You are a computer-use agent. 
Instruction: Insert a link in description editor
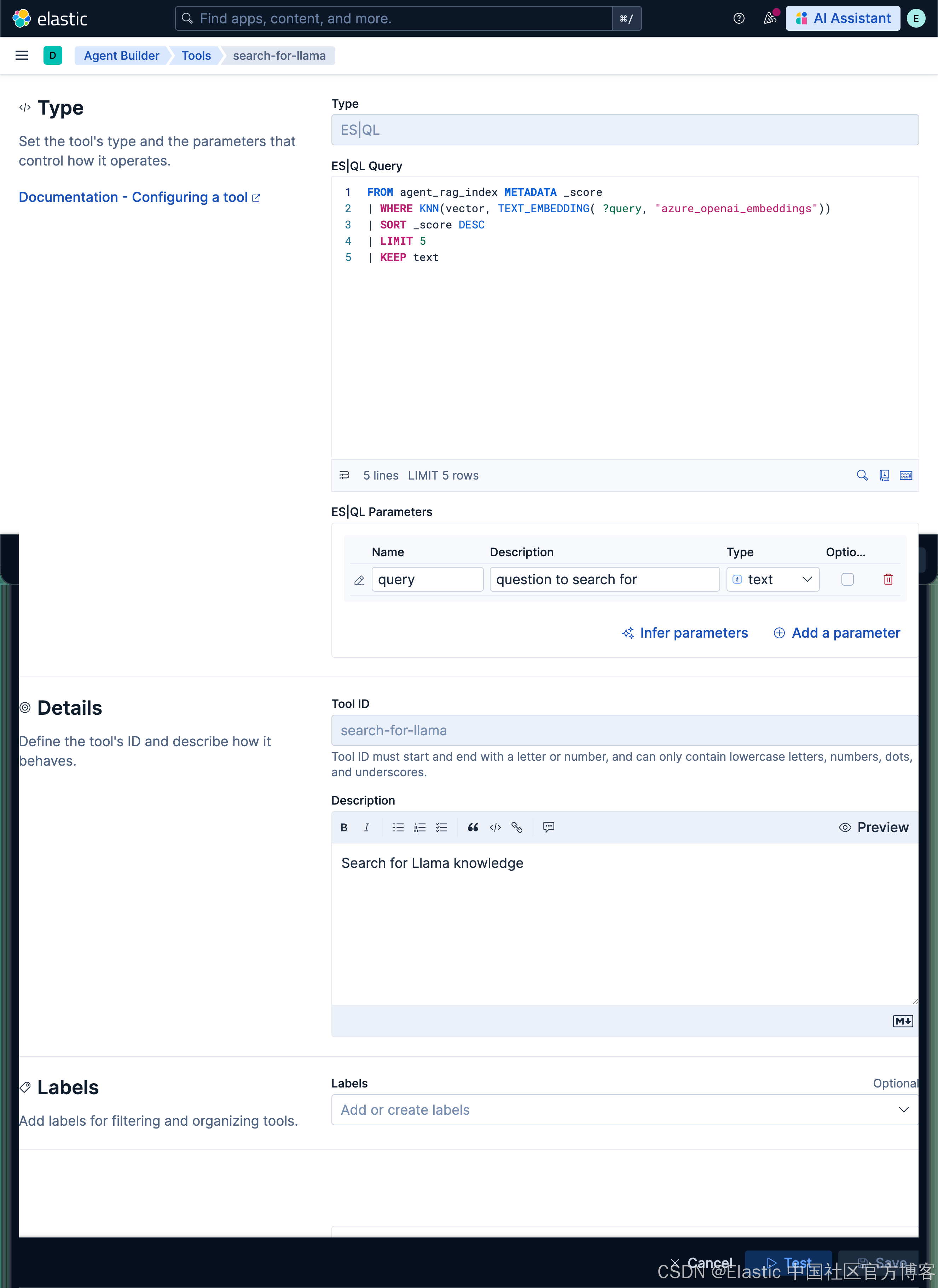click(517, 828)
